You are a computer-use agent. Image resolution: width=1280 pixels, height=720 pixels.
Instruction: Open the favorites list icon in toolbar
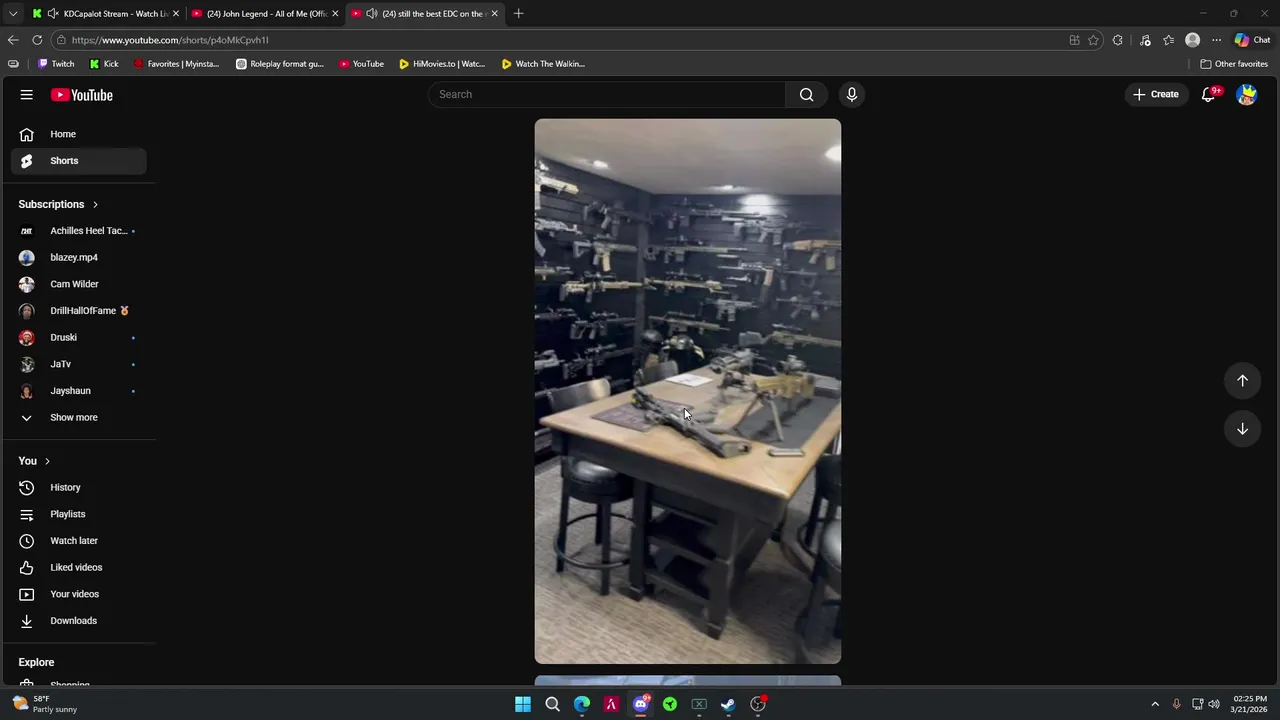(x=1168, y=40)
